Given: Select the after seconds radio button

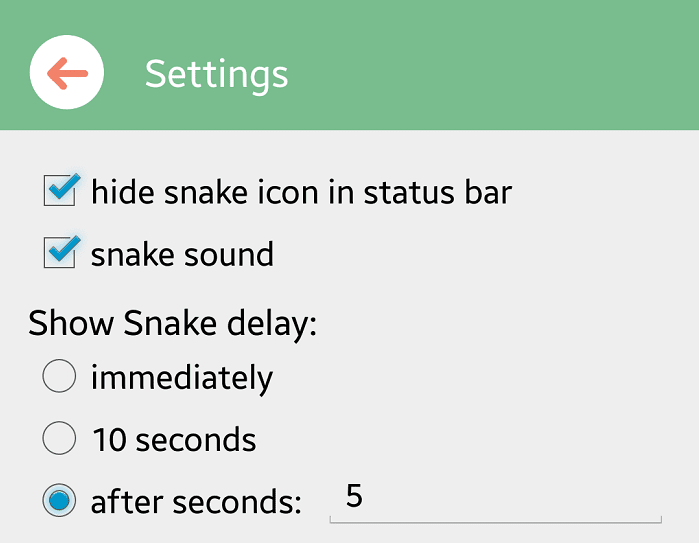Looking at the screenshot, I should [60, 500].
